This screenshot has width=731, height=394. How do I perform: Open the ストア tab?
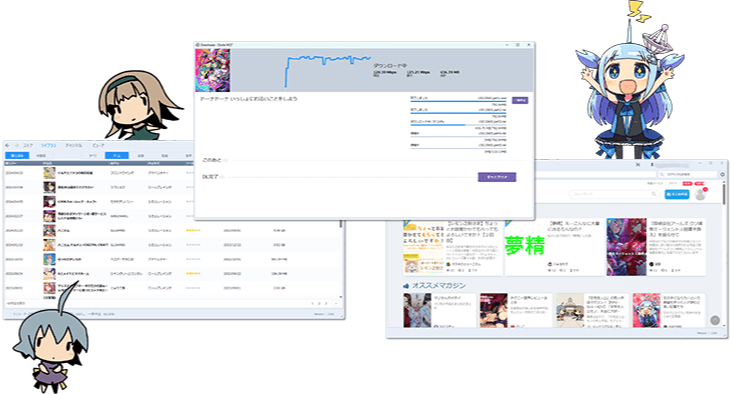(x=28, y=145)
